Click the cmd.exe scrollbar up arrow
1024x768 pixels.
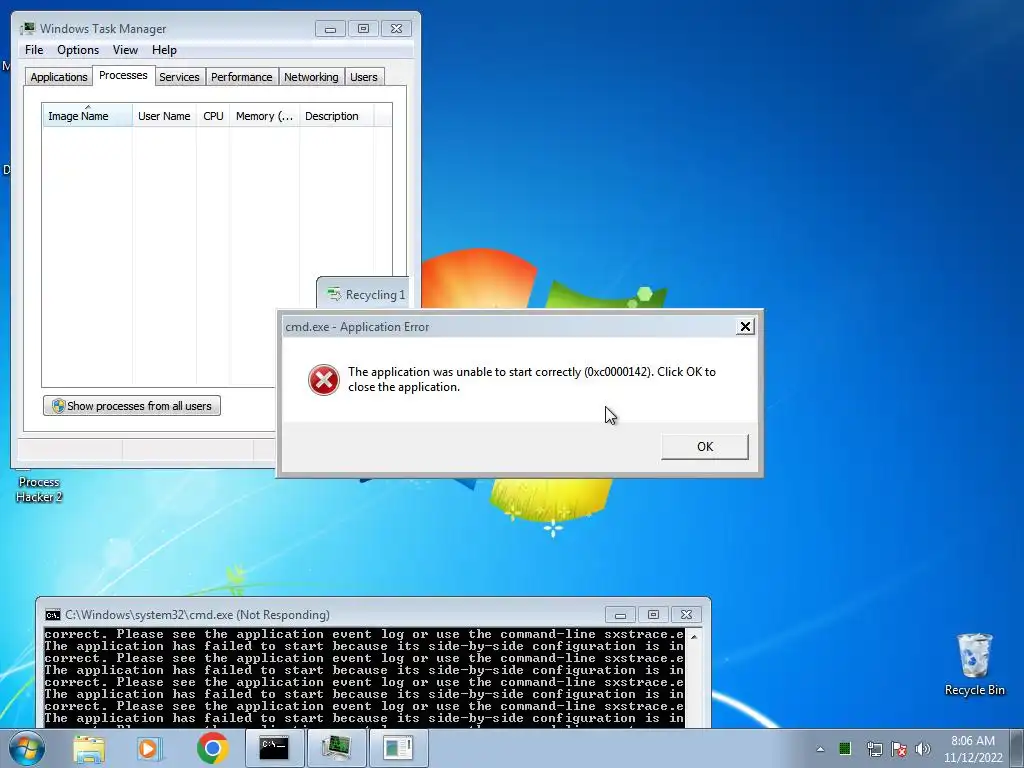click(694, 637)
